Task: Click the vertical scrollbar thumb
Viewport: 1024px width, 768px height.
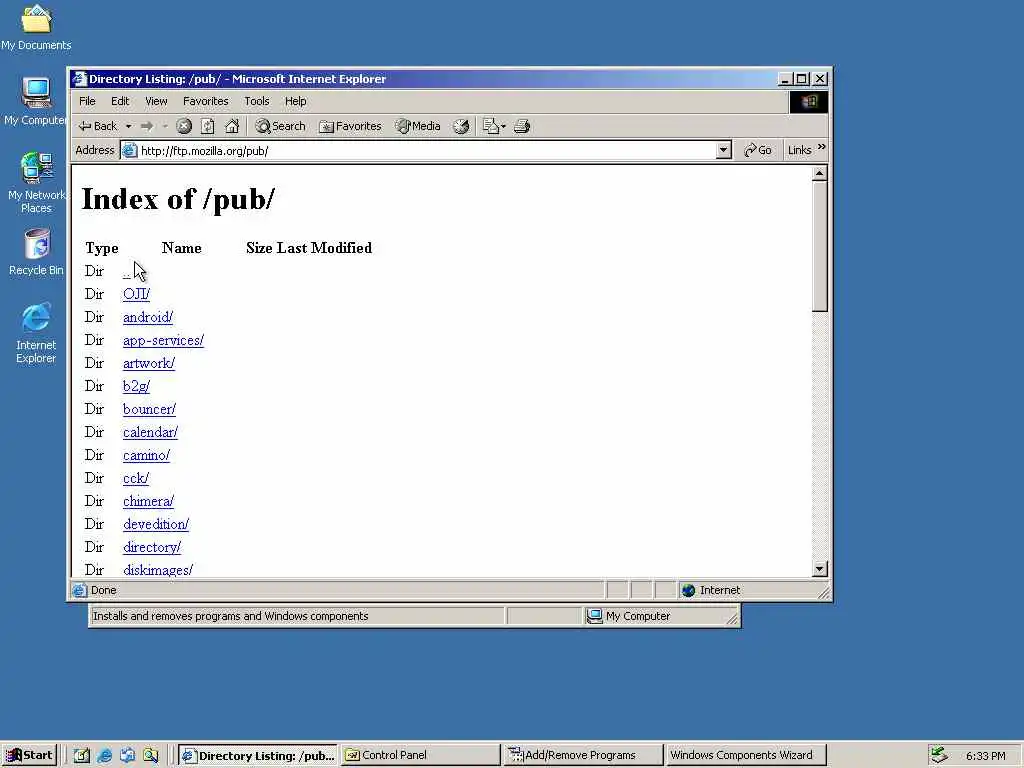Action: pyautogui.click(x=820, y=246)
